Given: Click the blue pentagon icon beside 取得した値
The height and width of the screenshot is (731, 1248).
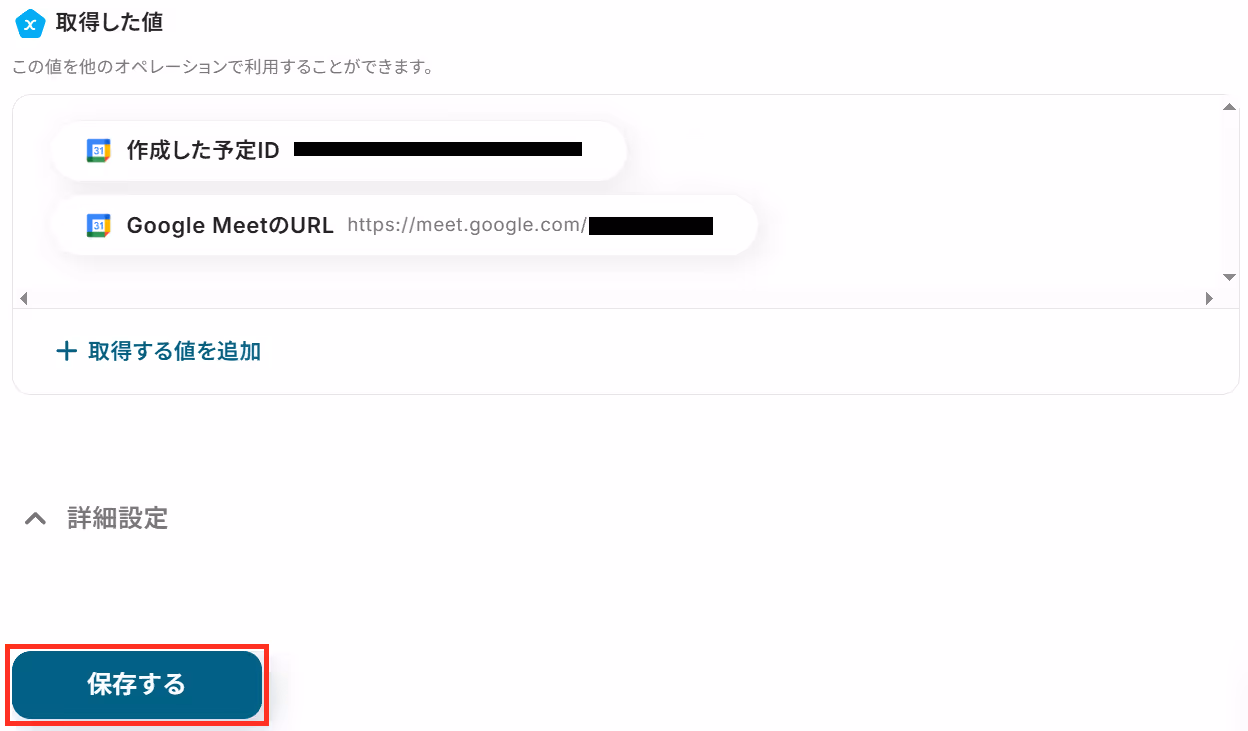Looking at the screenshot, I should click(30, 22).
